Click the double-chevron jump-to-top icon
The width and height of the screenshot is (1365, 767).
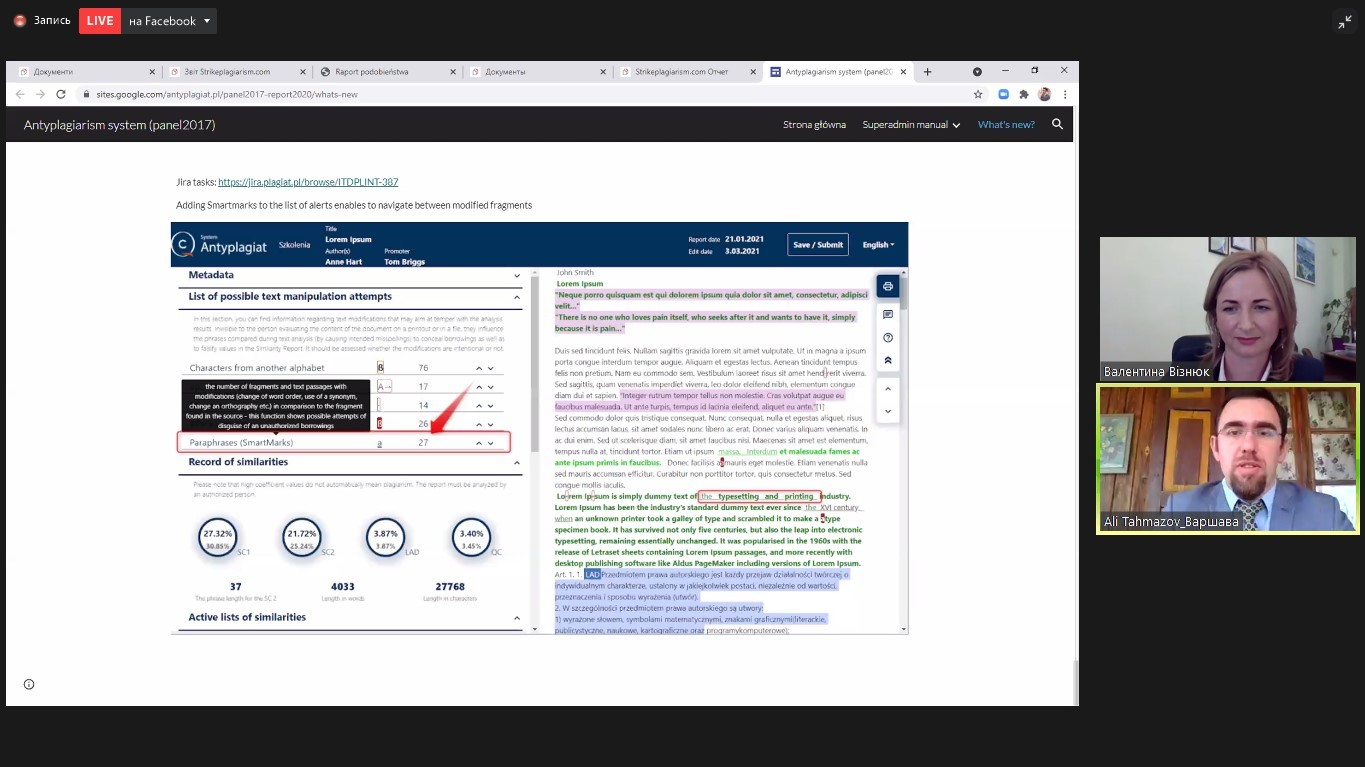click(887, 361)
